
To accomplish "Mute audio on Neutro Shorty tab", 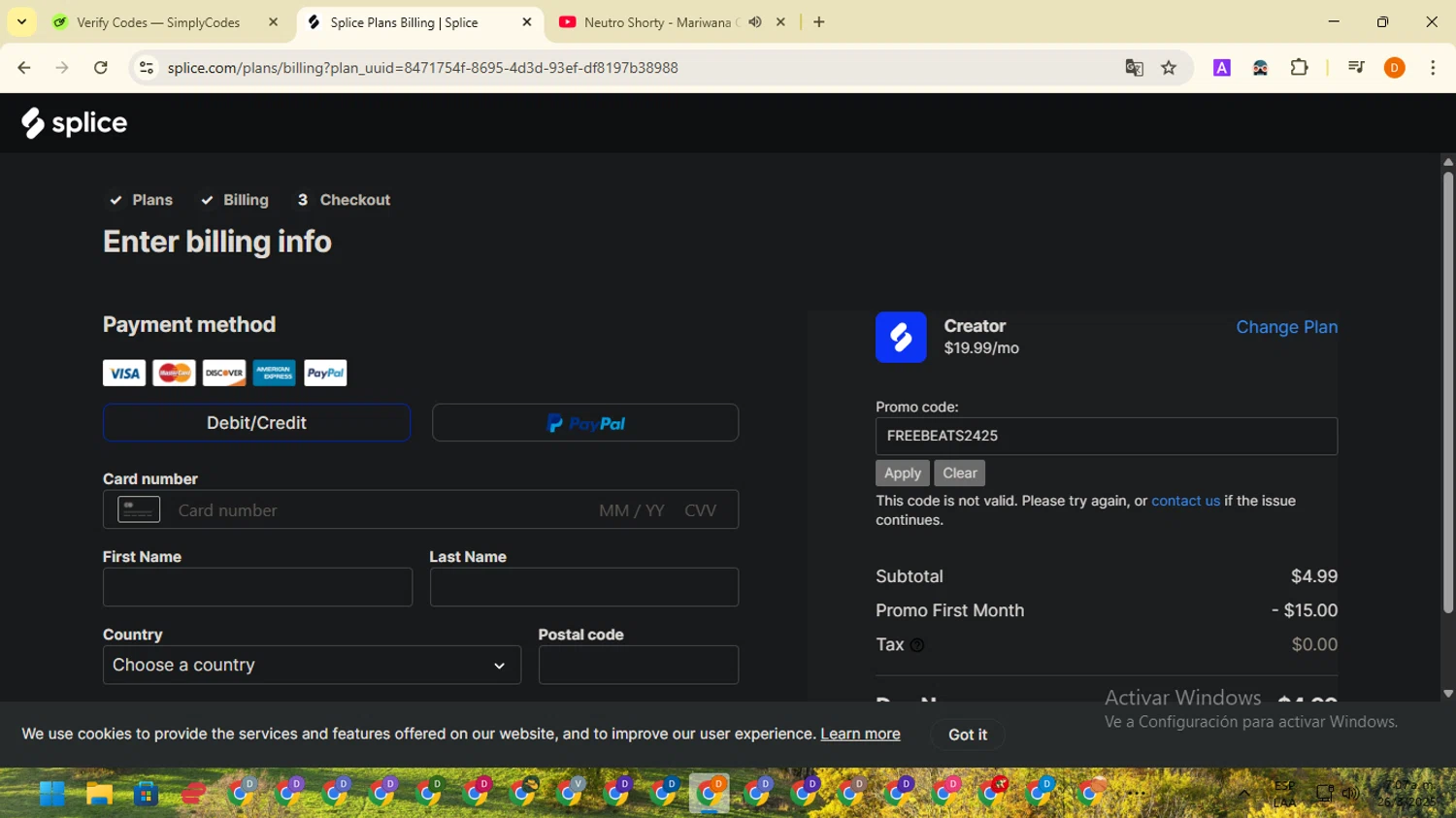I will click(755, 22).
